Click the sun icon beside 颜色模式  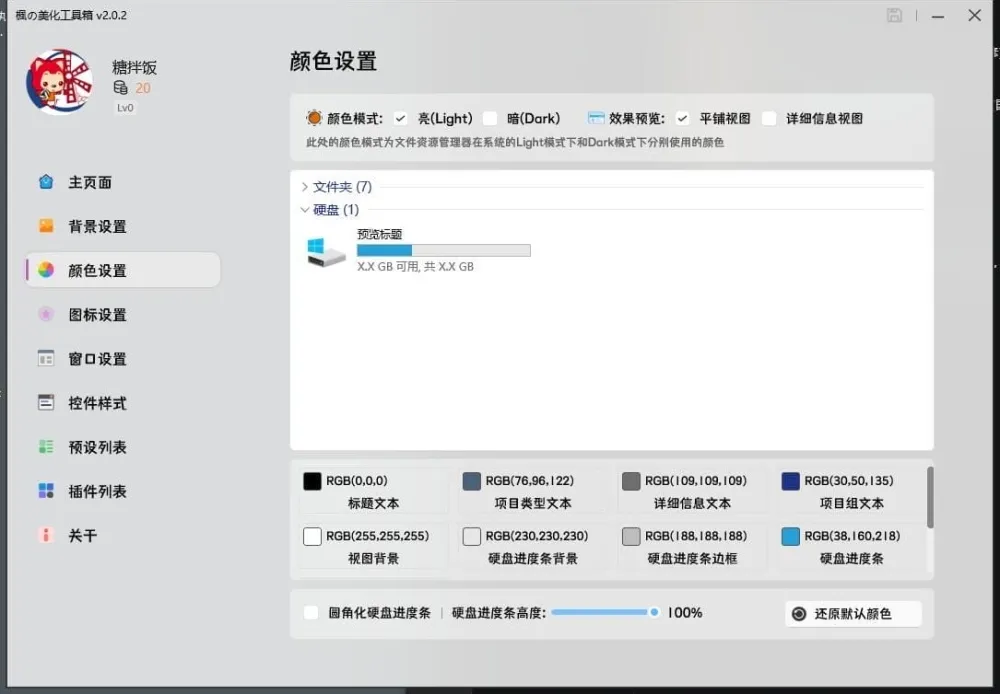tap(312, 118)
